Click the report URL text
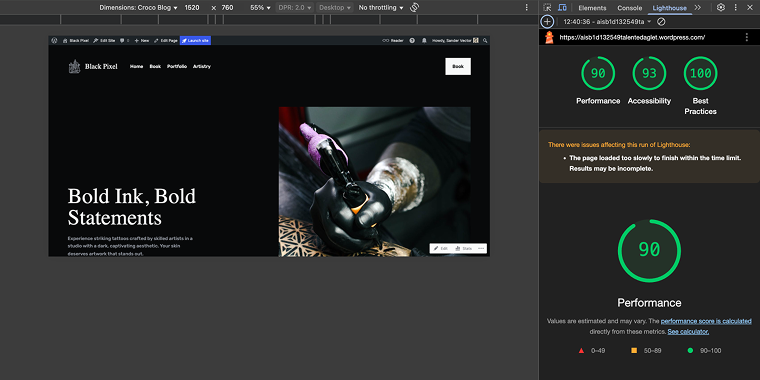Viewport: 760px width, 380px height. (x=632, y=37)
